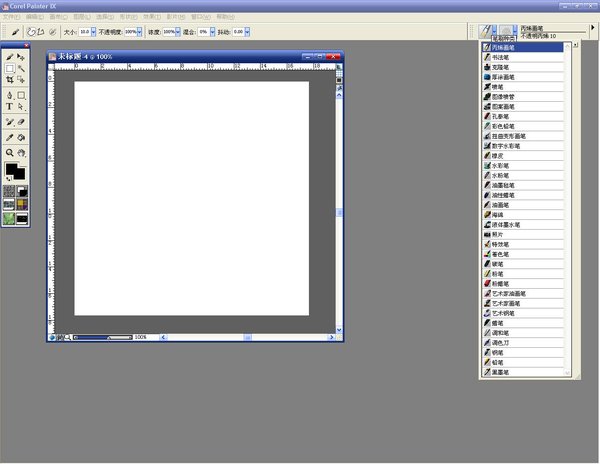The height and width of the screenshot is (464, 600).
Task: Open the Paper selector in the toolbox
Action: click(9, 191)
